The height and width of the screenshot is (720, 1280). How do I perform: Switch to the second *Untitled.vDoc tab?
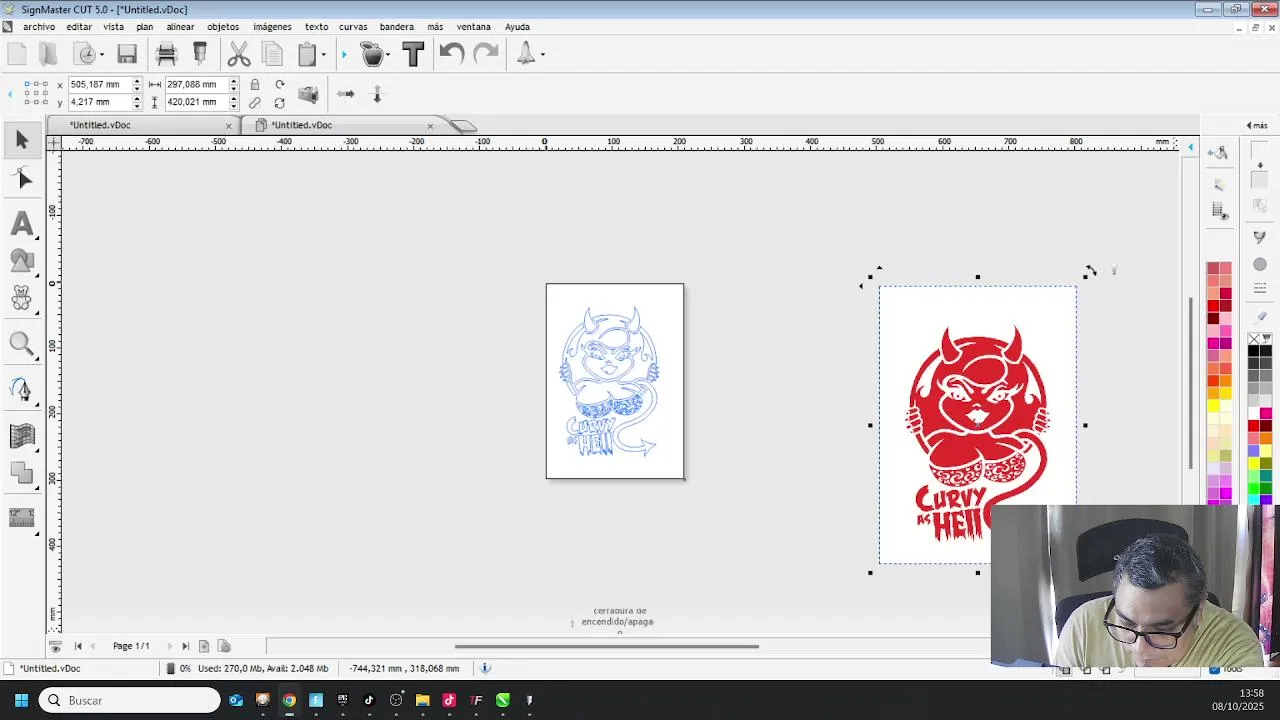pyautogui.click(x=344, y=125)
